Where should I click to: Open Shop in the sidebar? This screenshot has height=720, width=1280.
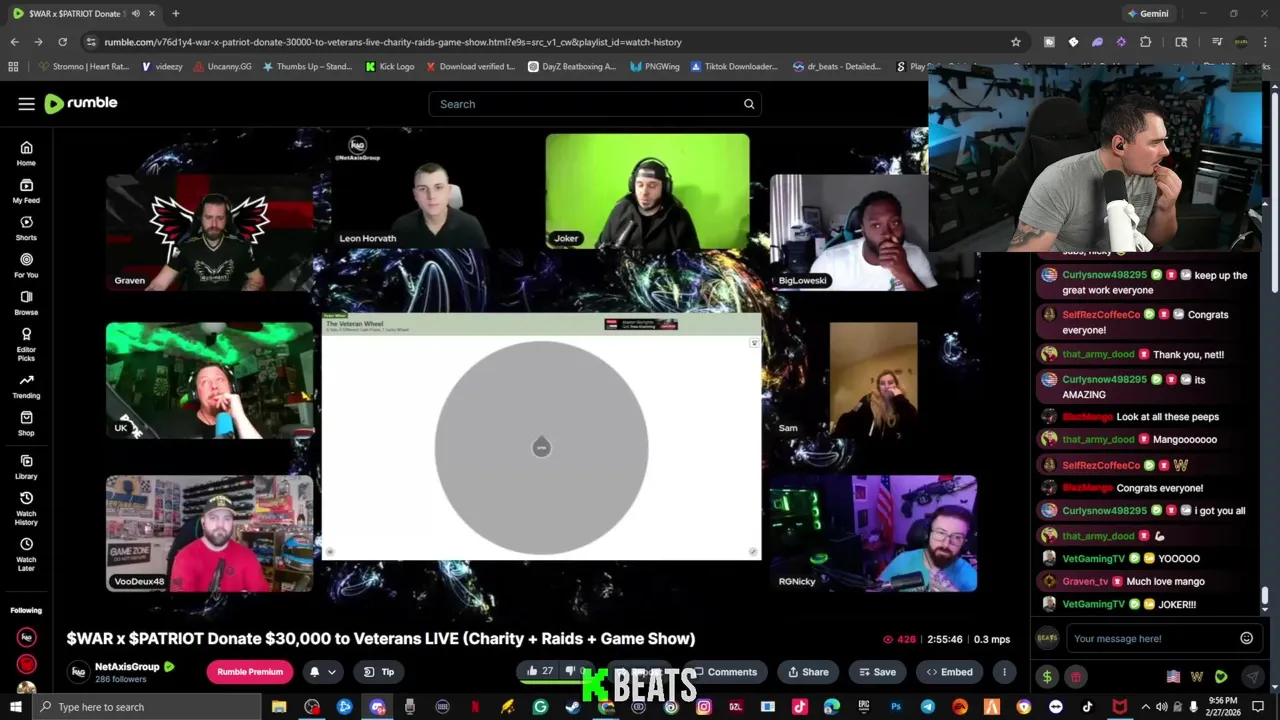point(26,424)
